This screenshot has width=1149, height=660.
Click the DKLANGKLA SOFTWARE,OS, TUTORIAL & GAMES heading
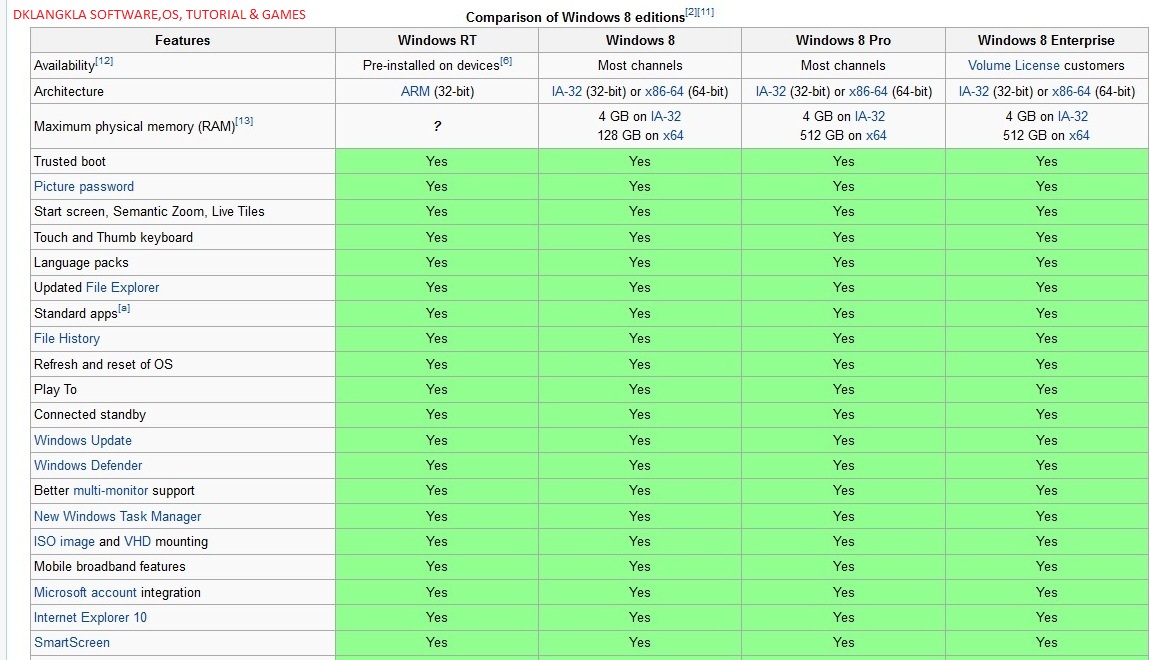pos(160,15)
